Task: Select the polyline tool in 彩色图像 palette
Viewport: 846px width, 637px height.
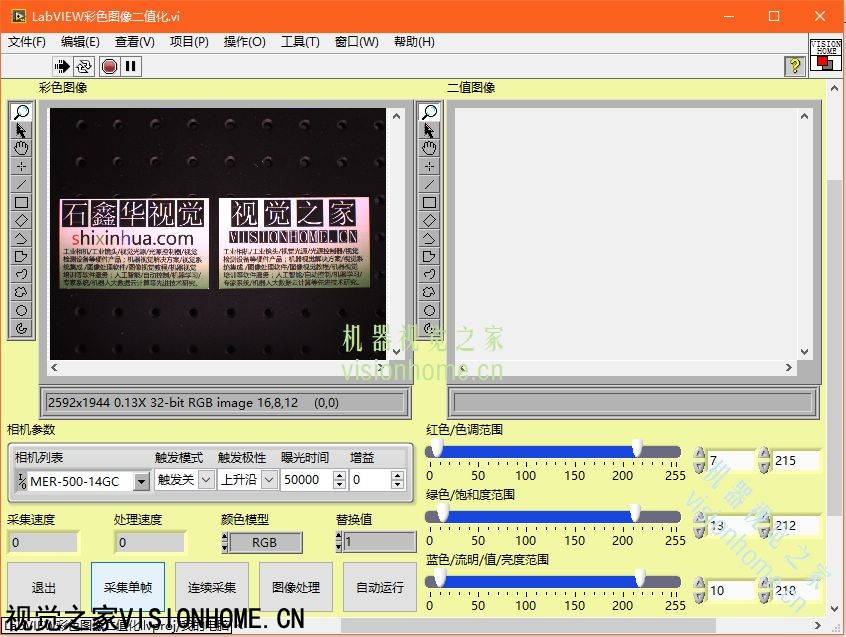Action: click(x=22, y=238)
